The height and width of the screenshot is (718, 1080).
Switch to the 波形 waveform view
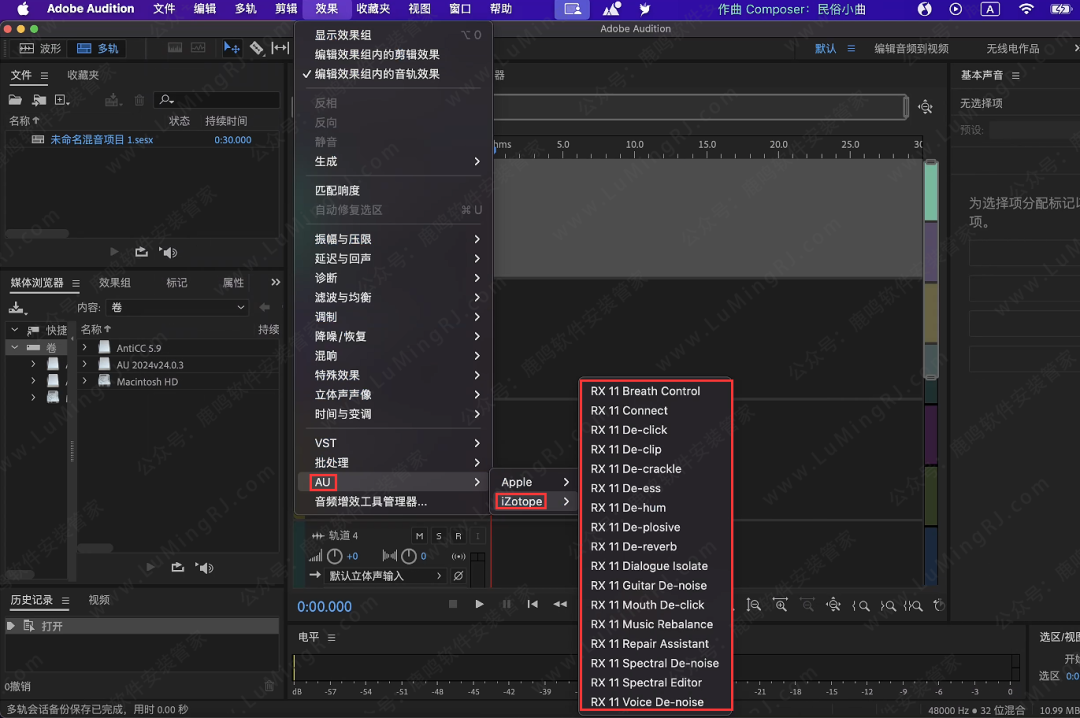tap(41, 48)
